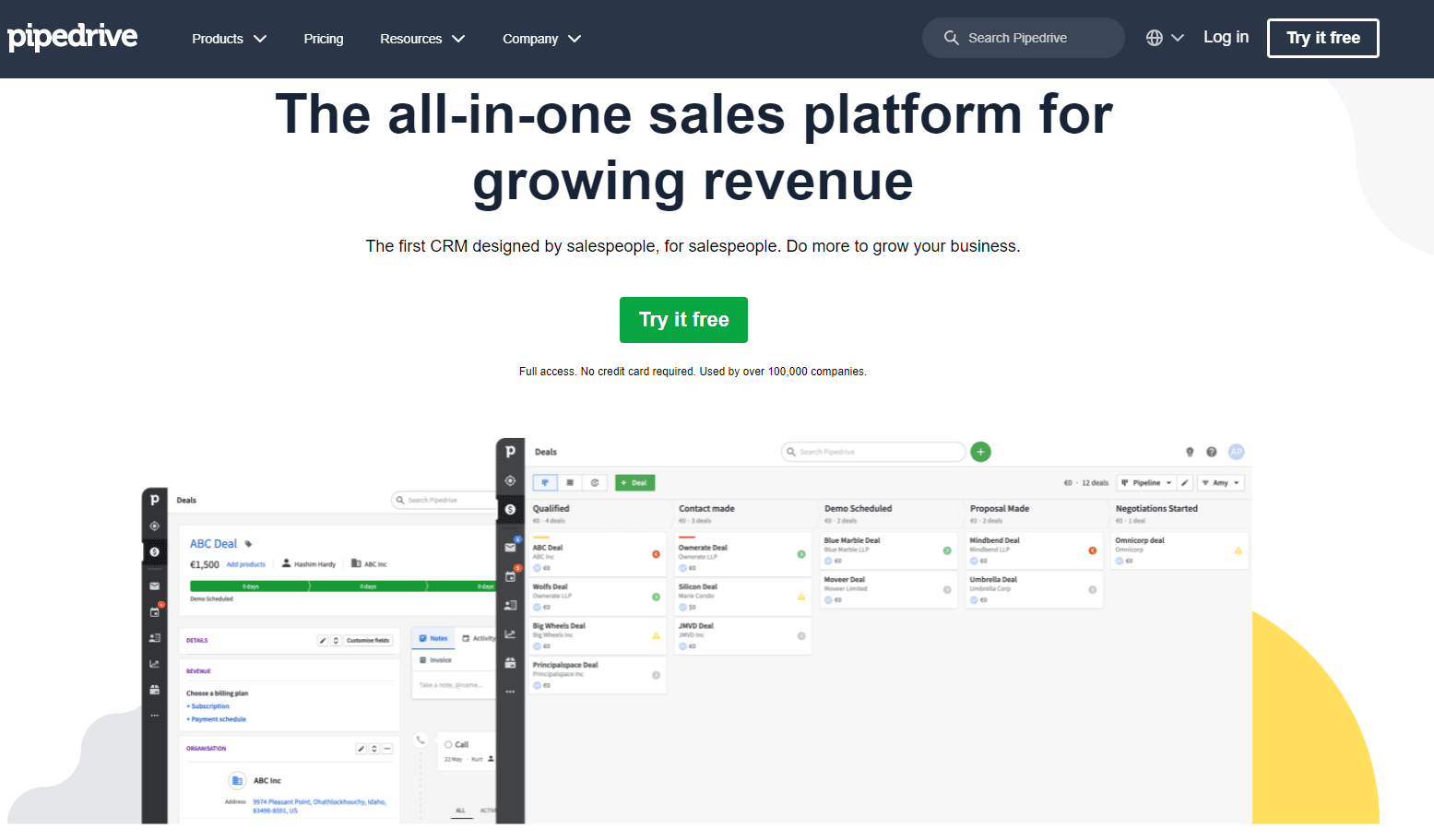Open Mail icon in pipeline sidebar
The height and width of the screenshot is (840, 1434).
[x=510, y=548]
